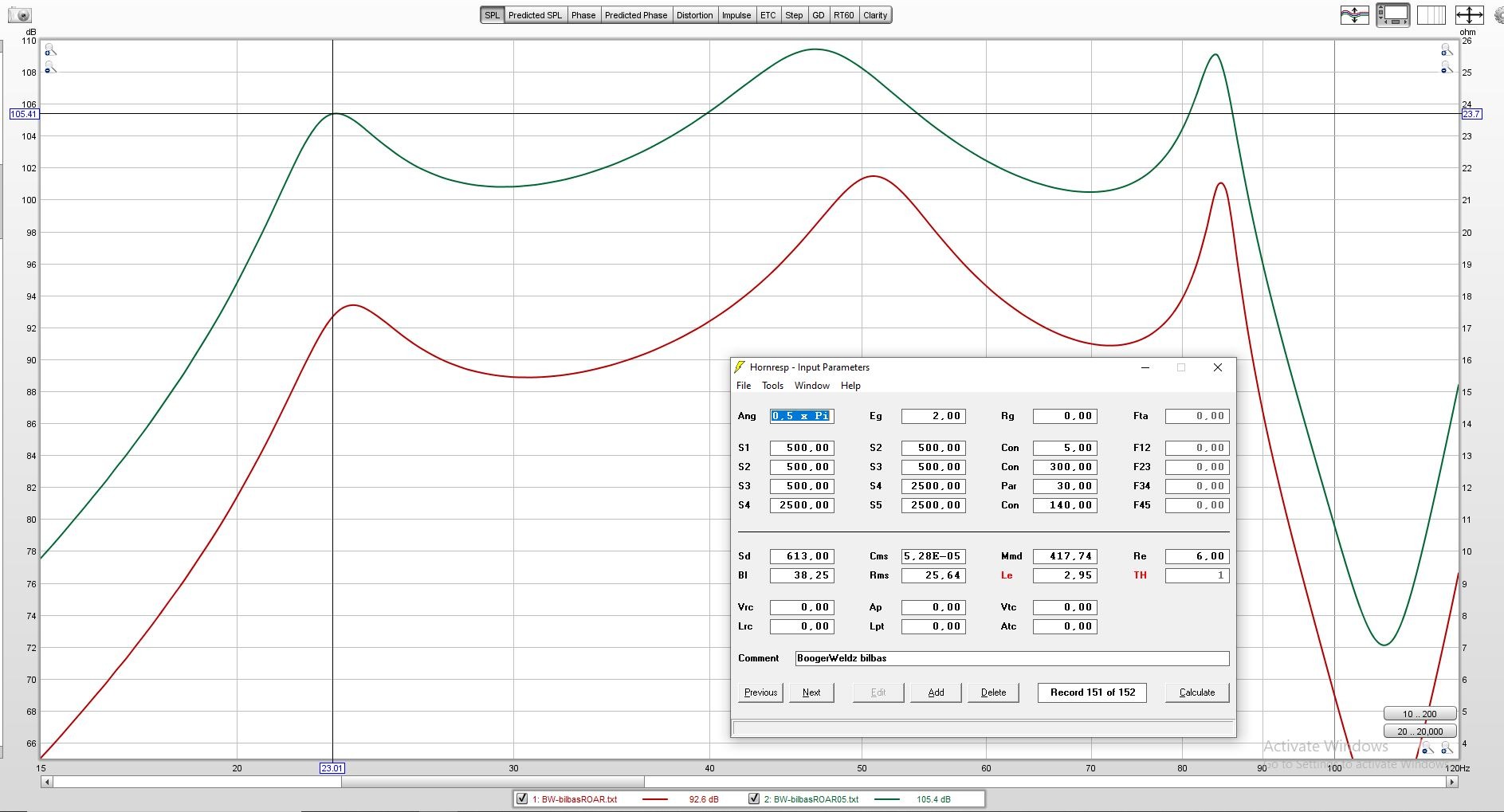Click the Calculate button in Hornresp
This screenshot has height=812, width=1504.
tap(1197, 692)
